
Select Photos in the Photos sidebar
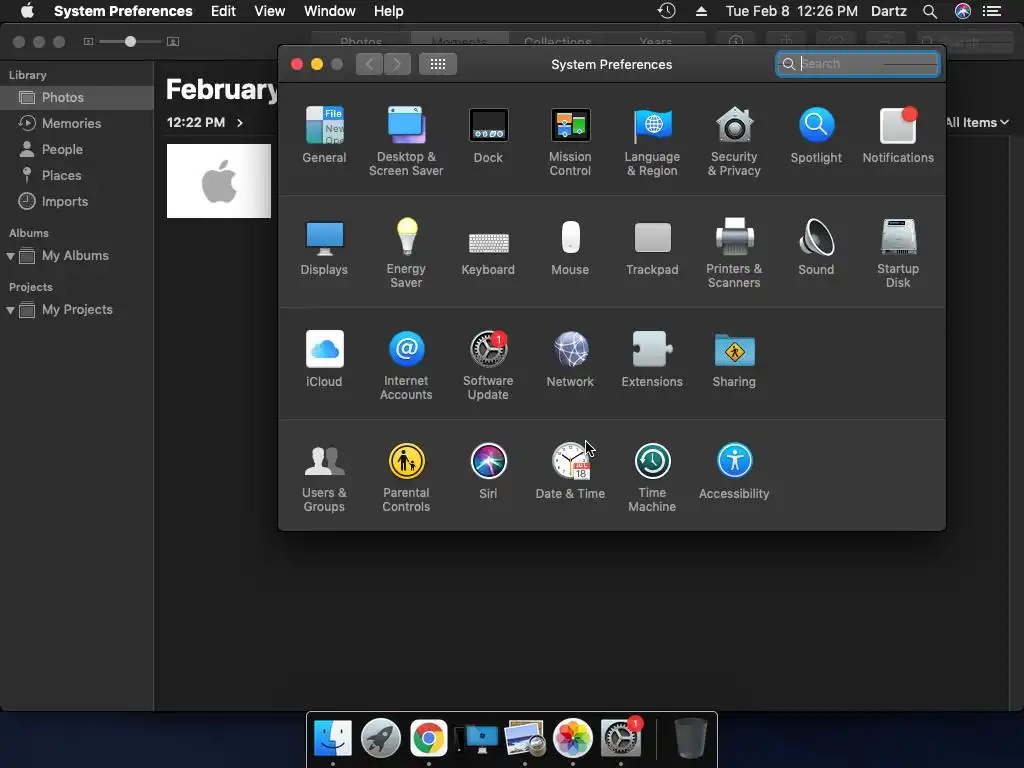[76, 97]
